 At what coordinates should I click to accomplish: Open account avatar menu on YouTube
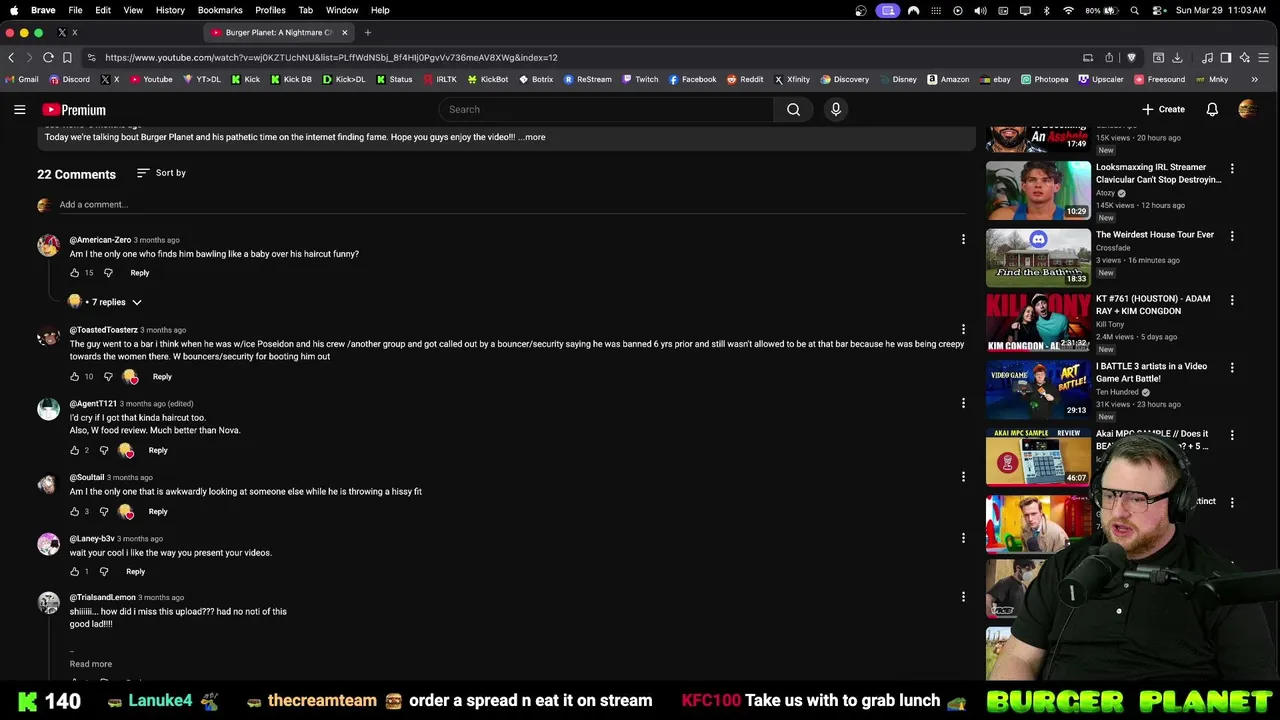tap(1247, 109)
